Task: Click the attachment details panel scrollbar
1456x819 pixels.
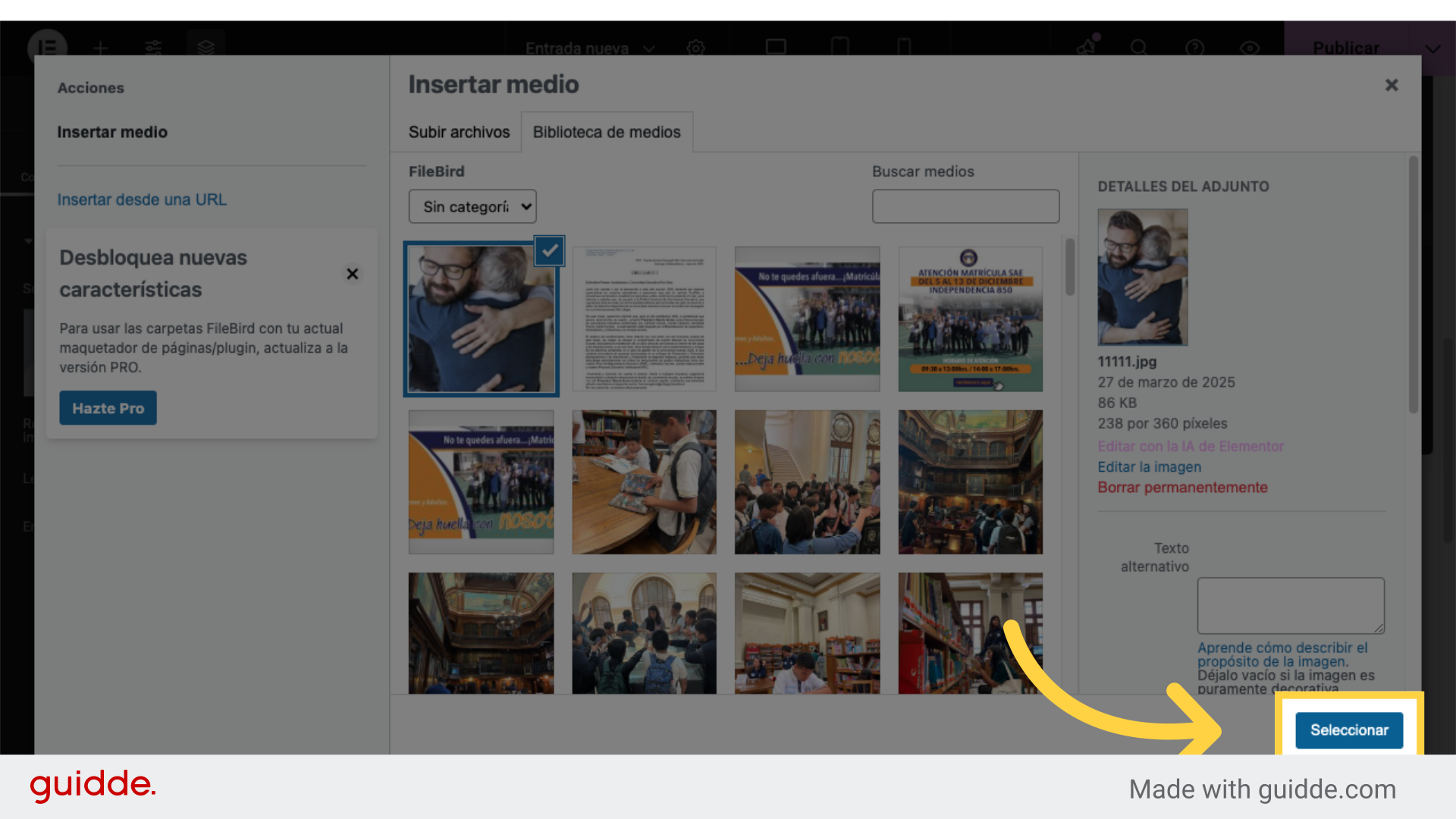Action: click(1413, 284)
